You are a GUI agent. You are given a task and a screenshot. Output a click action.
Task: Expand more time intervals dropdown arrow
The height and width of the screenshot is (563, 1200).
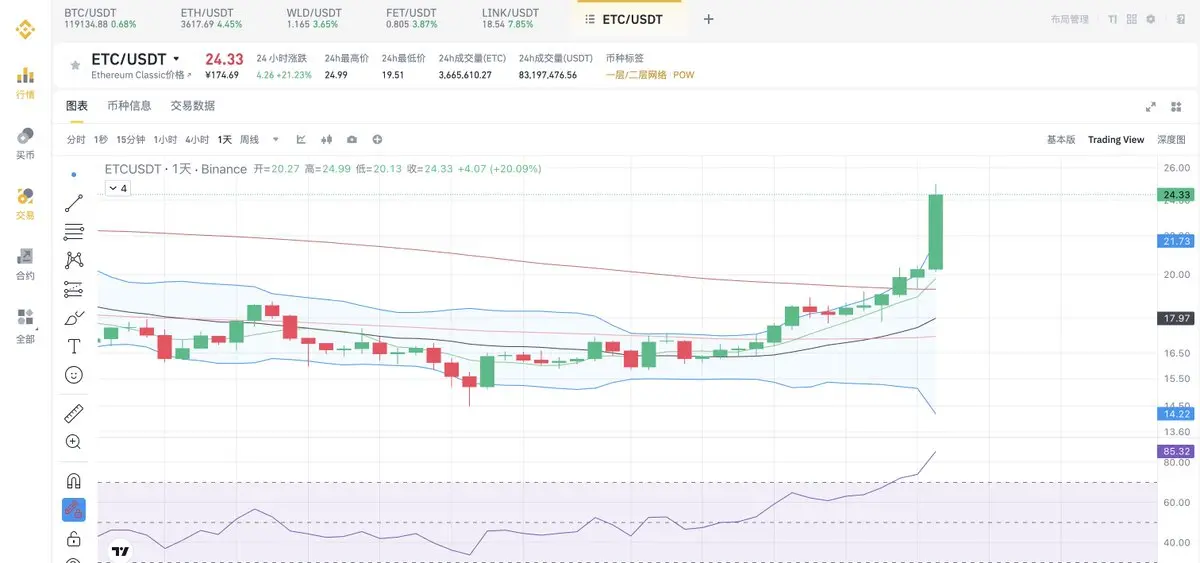coord(275,139)
